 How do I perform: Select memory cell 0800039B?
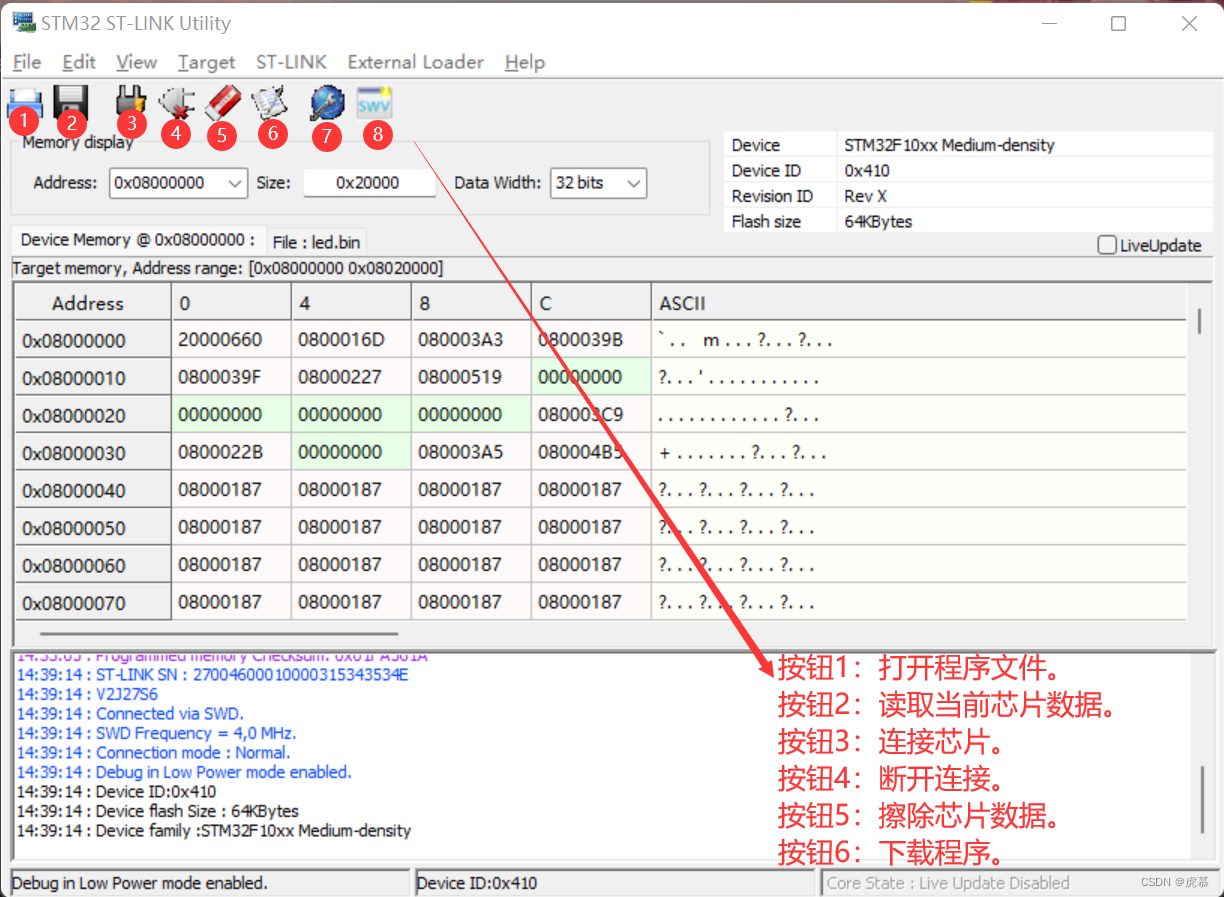[x=591, y=340]
